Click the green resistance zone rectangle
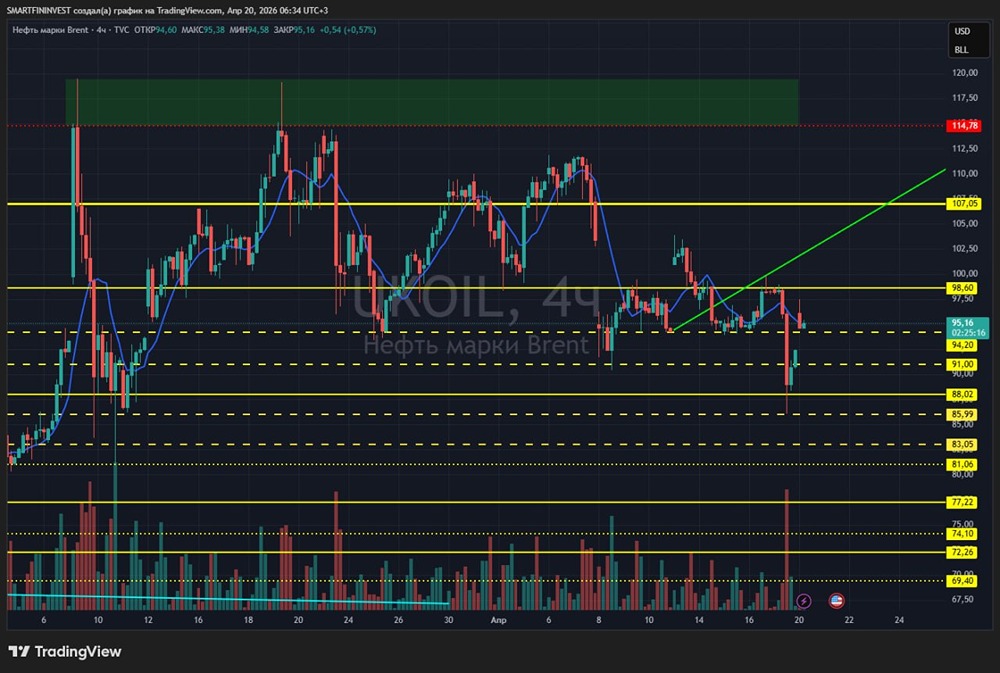The image size is (1000, 673). (430, 101)
